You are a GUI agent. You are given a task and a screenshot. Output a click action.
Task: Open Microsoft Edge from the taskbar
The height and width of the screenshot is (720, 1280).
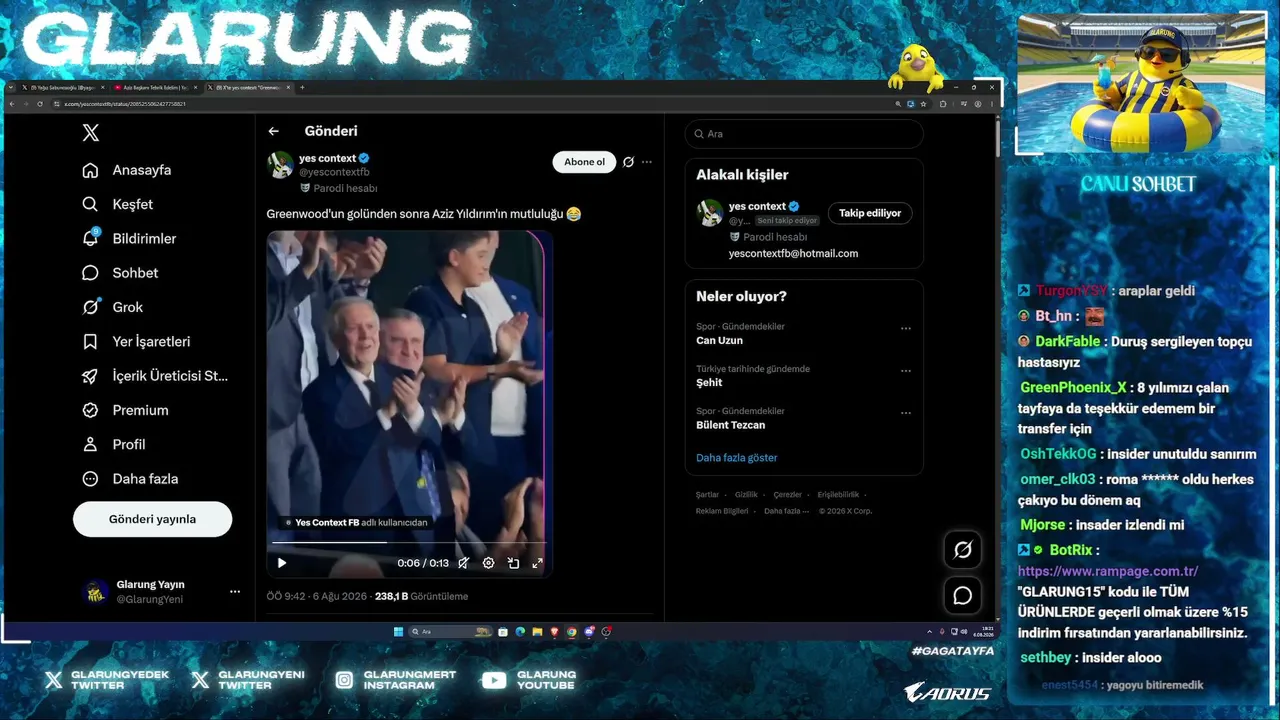tap(520, 632)
